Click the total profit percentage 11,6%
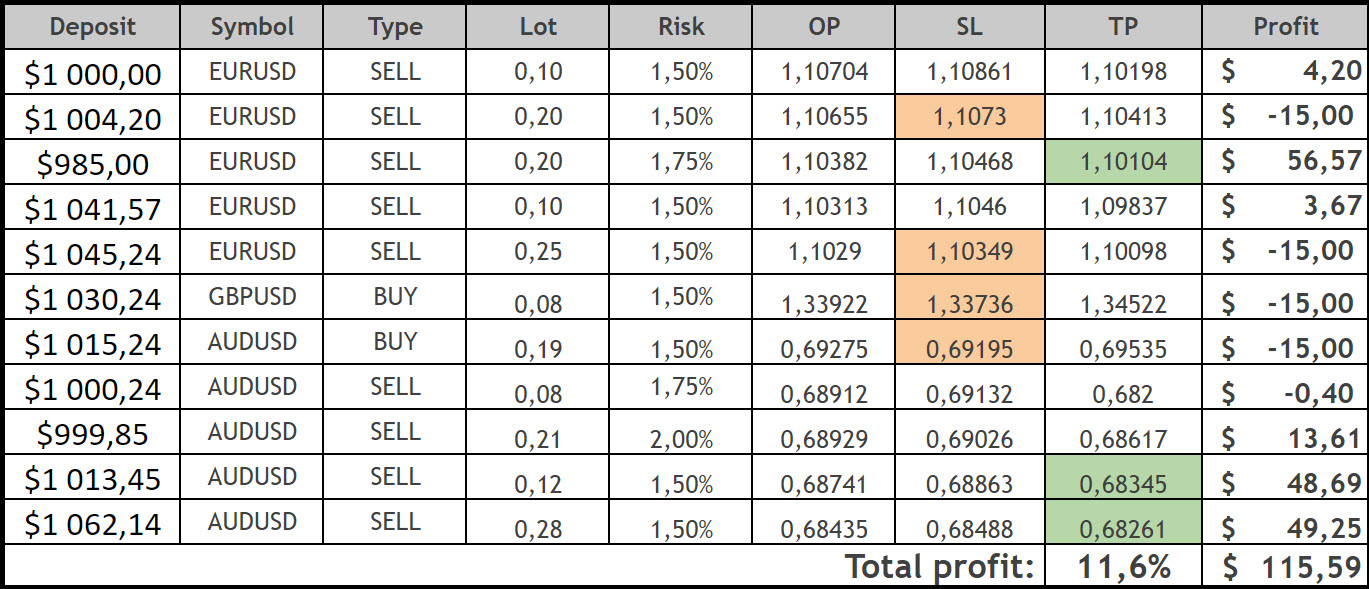This screenshot has width=1369, height=589. click(1124, 567)
